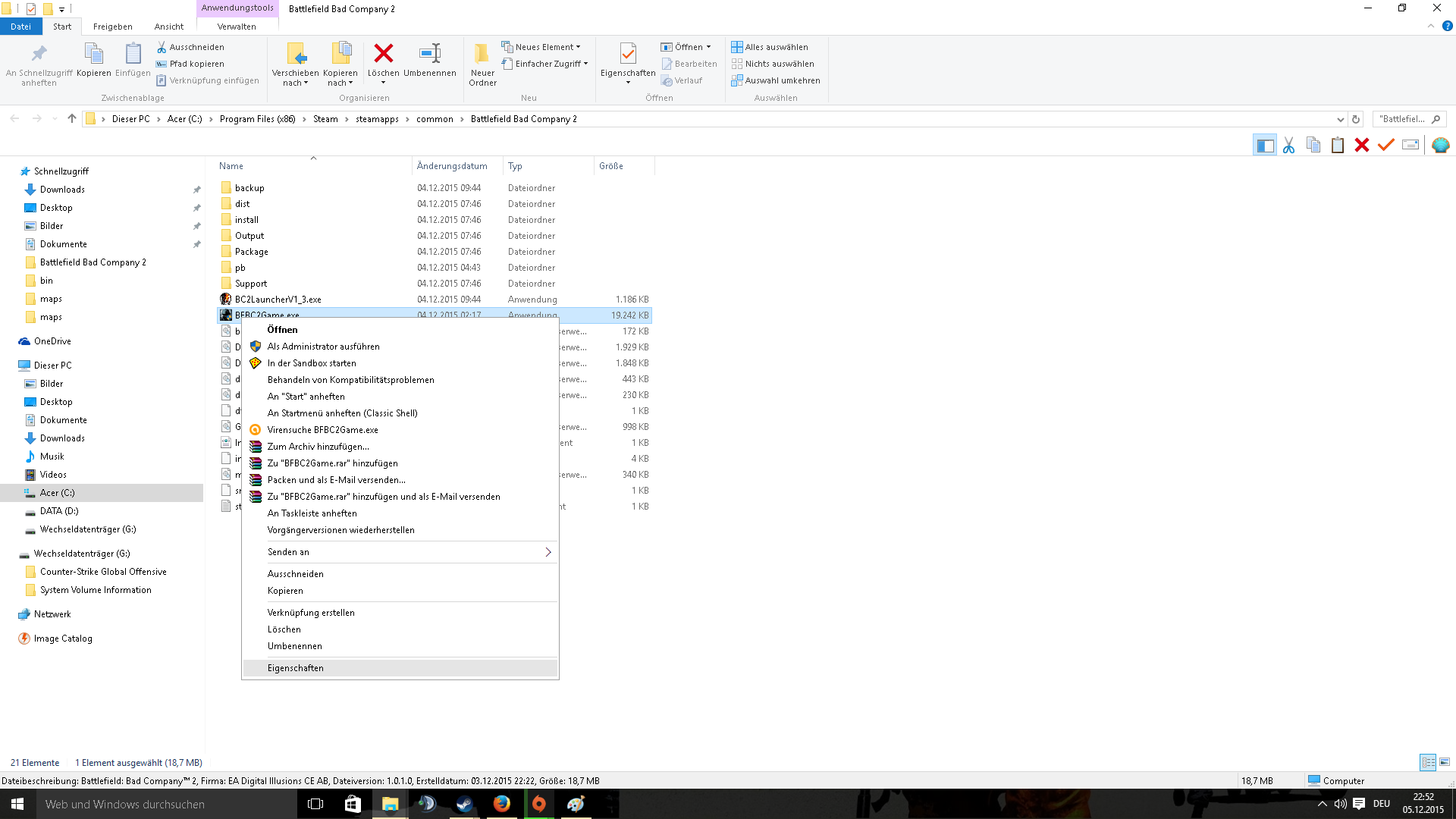Click the Eigenschaften ribbon icon
The height and width of the screenshot is (819, 1456).
[628, 53]
